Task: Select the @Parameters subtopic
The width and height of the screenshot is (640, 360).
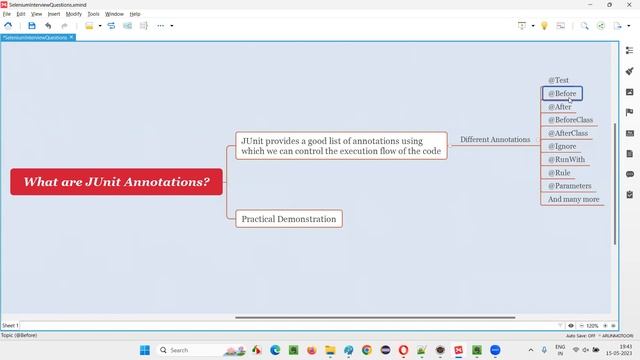Action: [569, 186]
